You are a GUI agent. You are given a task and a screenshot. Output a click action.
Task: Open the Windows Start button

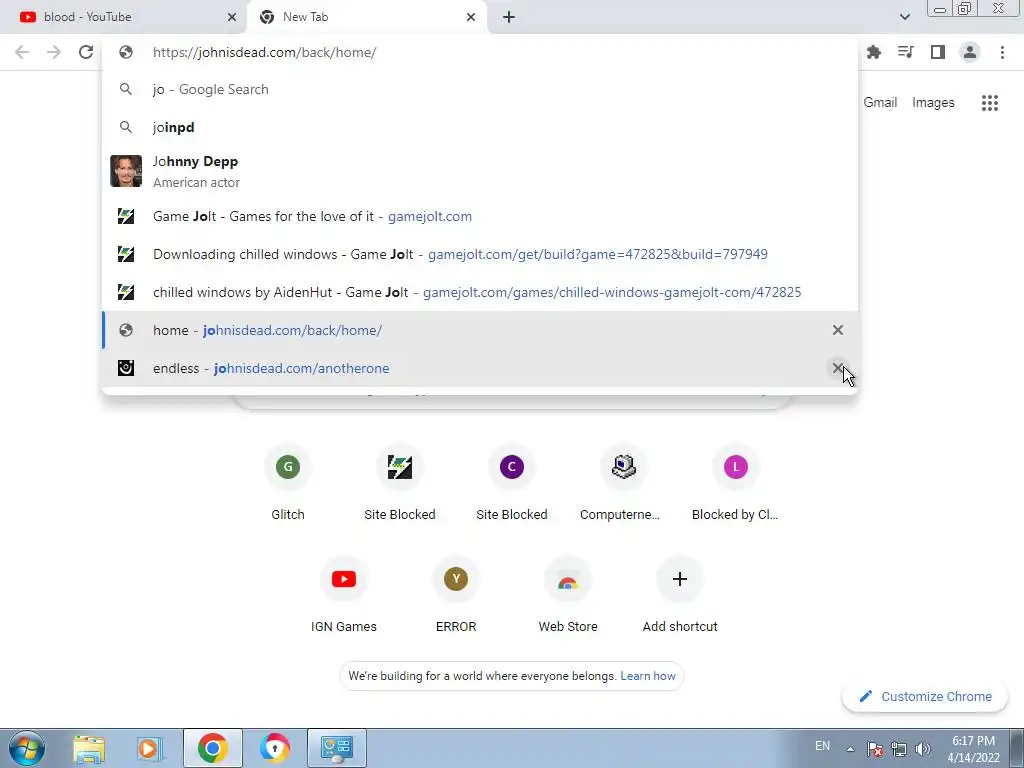point(27,748)
